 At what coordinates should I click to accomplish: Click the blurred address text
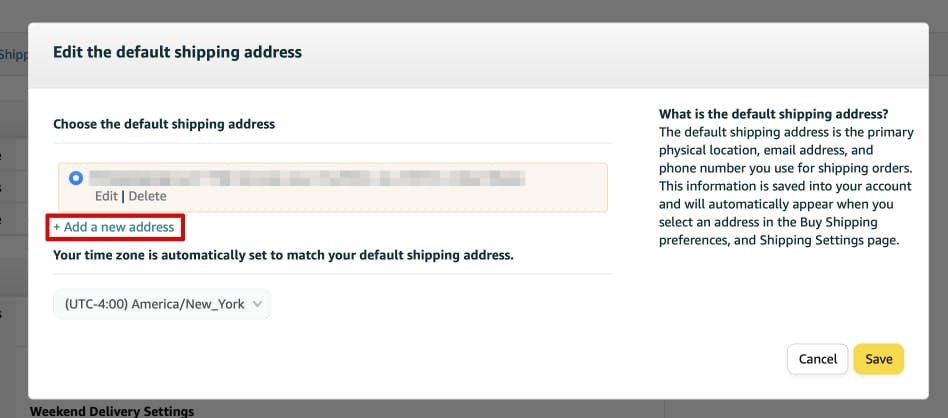click(x=307, y=178)
